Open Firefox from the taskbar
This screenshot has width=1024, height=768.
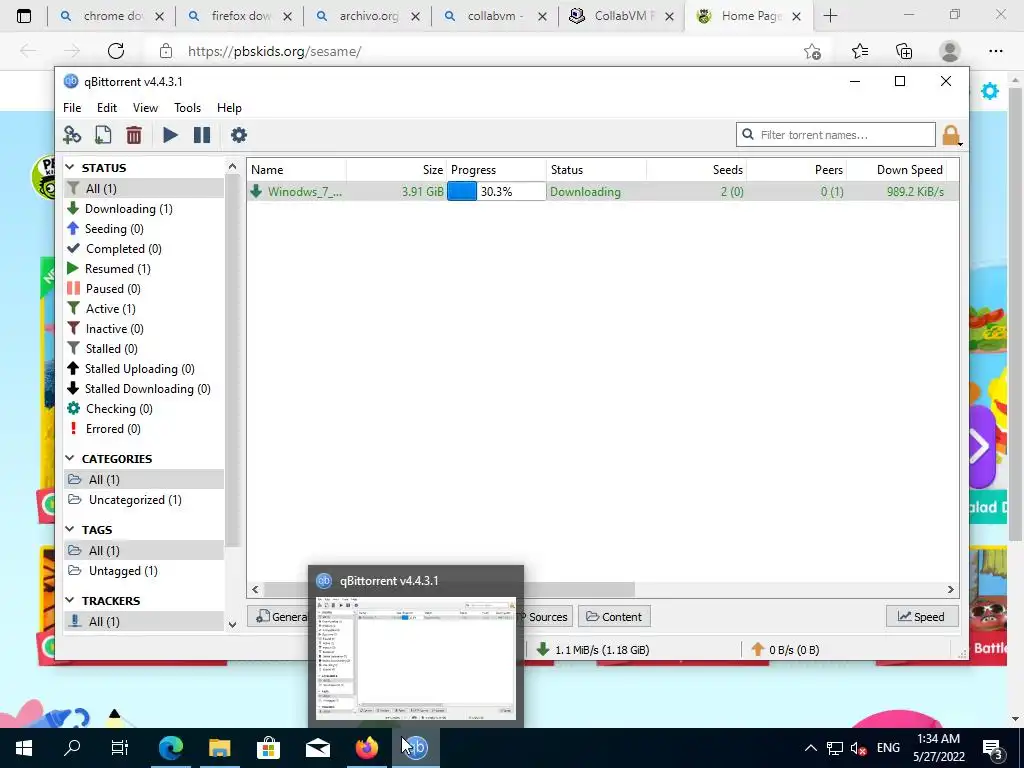(x=366, y=748)
